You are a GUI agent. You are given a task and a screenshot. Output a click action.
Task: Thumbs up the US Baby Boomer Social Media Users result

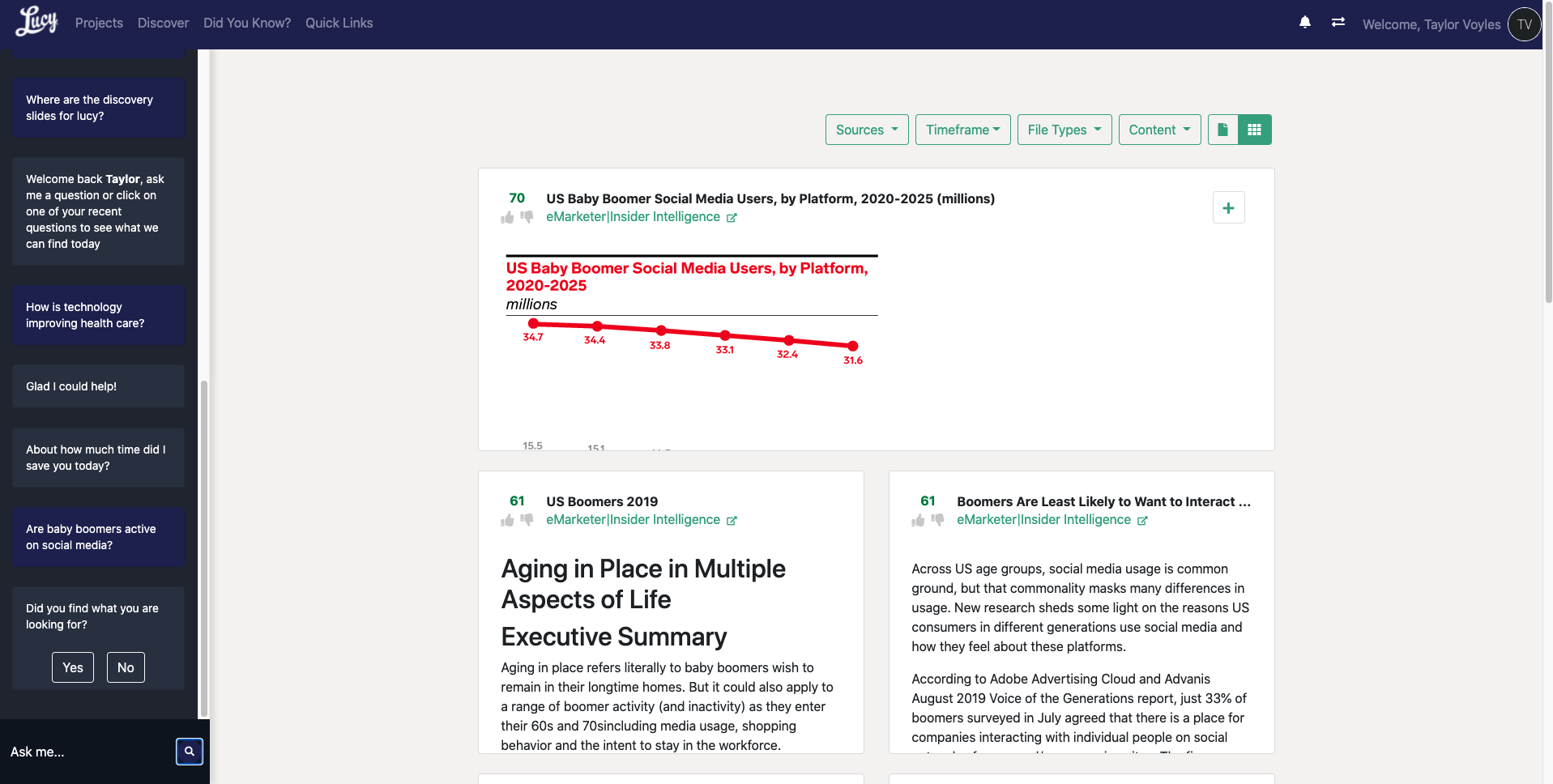508,217
